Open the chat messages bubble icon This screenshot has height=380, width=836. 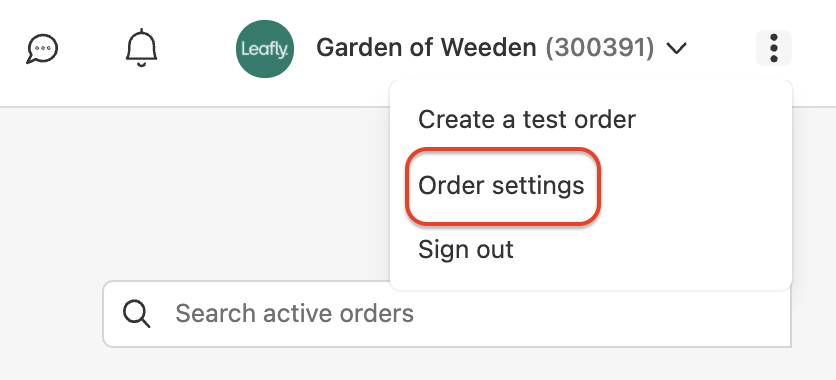[42, 48]
